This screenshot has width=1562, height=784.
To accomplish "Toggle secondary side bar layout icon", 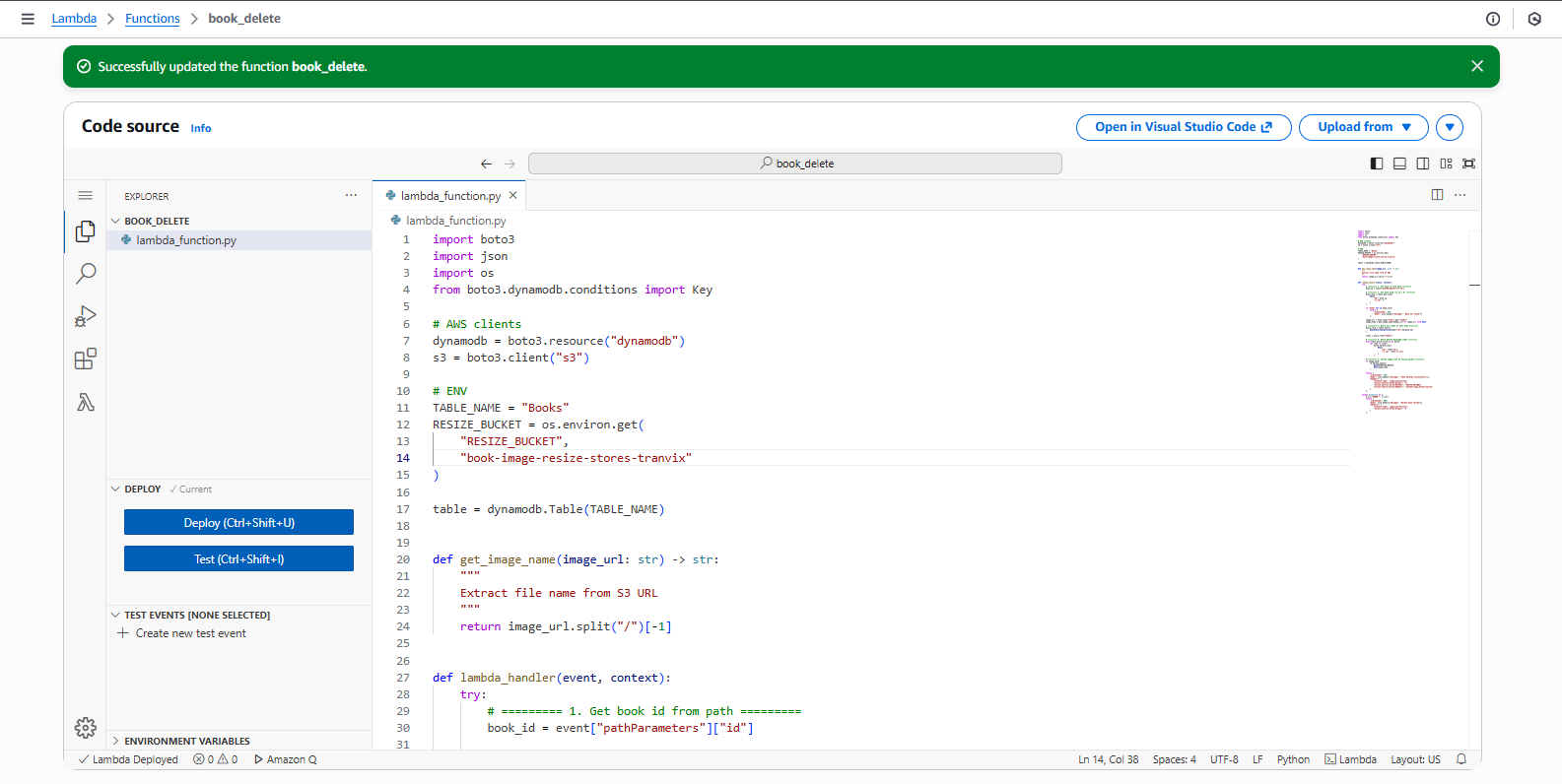I will [x=1423, y=163].
